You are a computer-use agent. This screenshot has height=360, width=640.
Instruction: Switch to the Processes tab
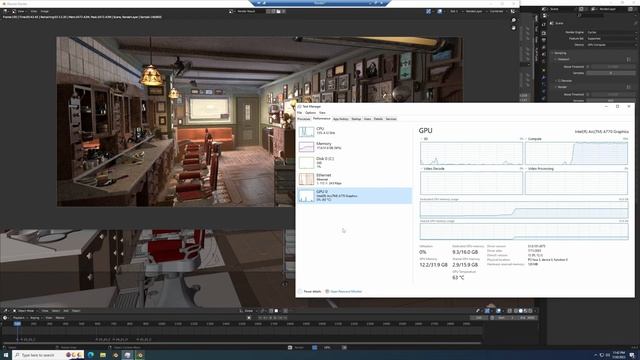tap(304, 119)
